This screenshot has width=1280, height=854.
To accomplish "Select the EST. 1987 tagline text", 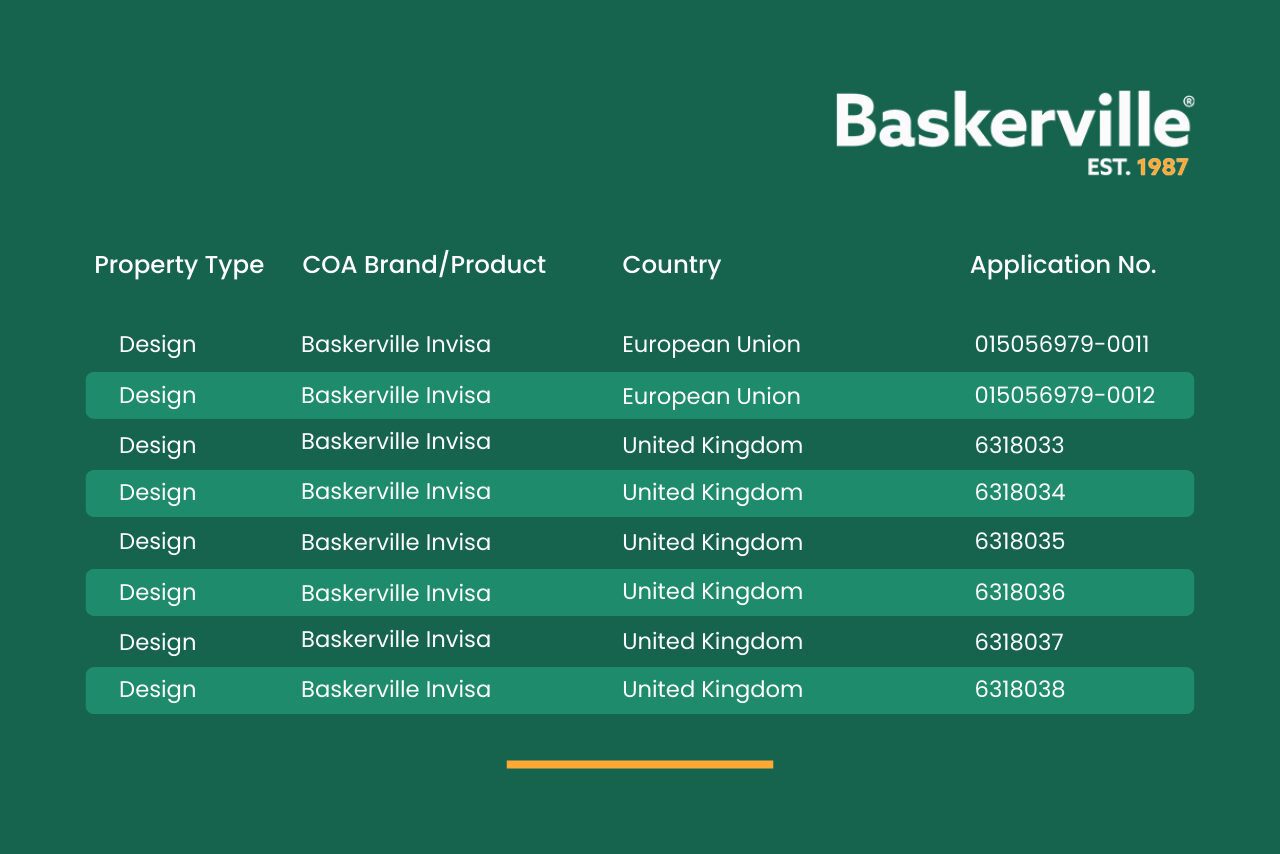I will click(1137, 167).
